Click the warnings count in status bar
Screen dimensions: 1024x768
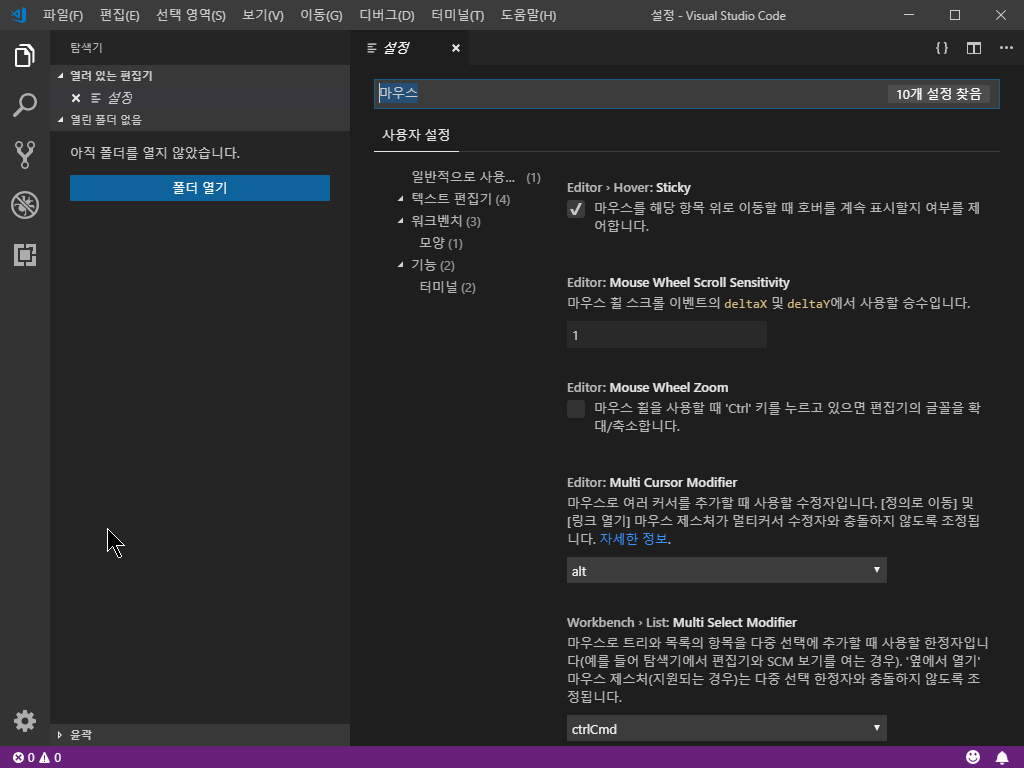tap(50, 758)
